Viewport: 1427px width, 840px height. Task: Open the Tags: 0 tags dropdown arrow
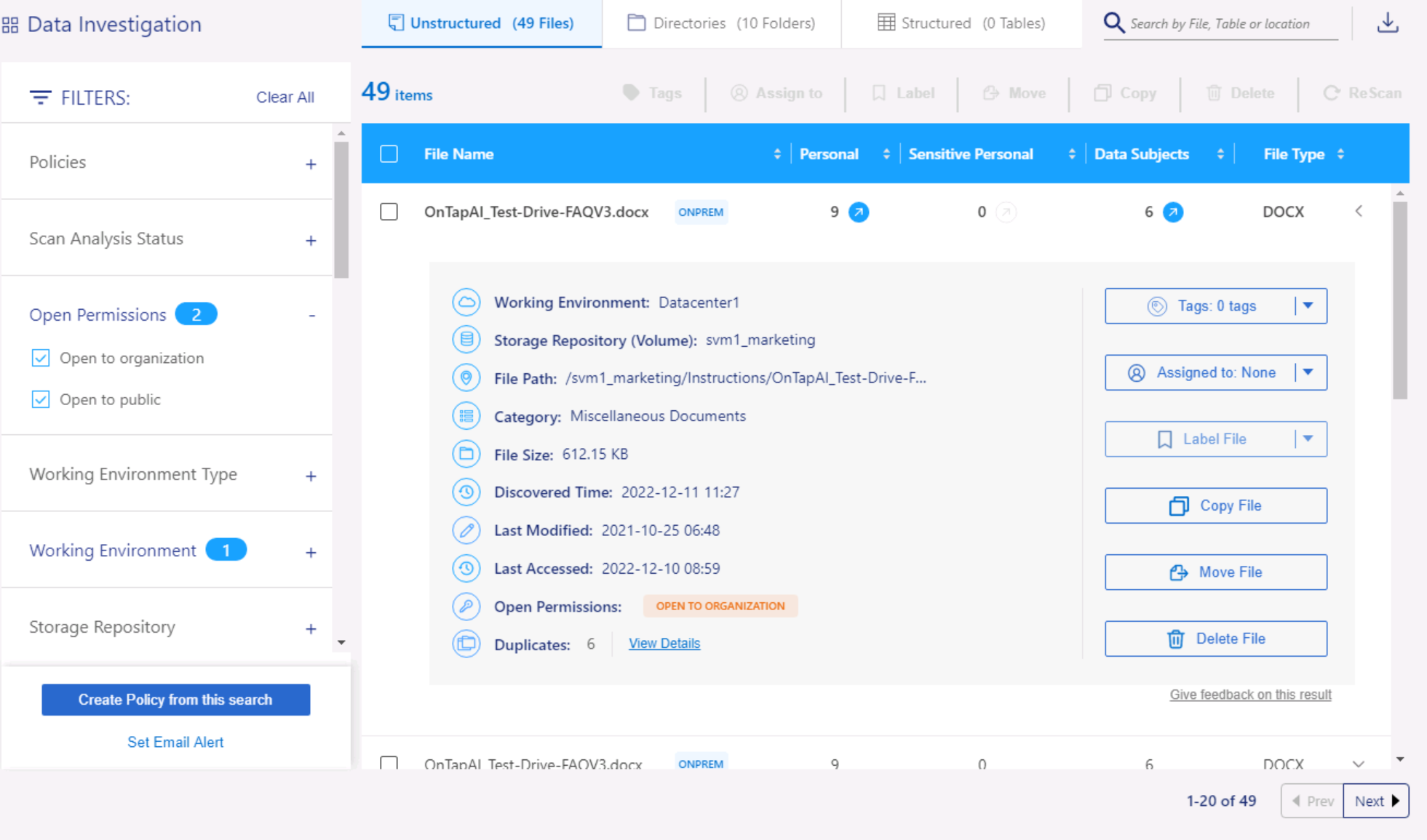coord(1308,306)
